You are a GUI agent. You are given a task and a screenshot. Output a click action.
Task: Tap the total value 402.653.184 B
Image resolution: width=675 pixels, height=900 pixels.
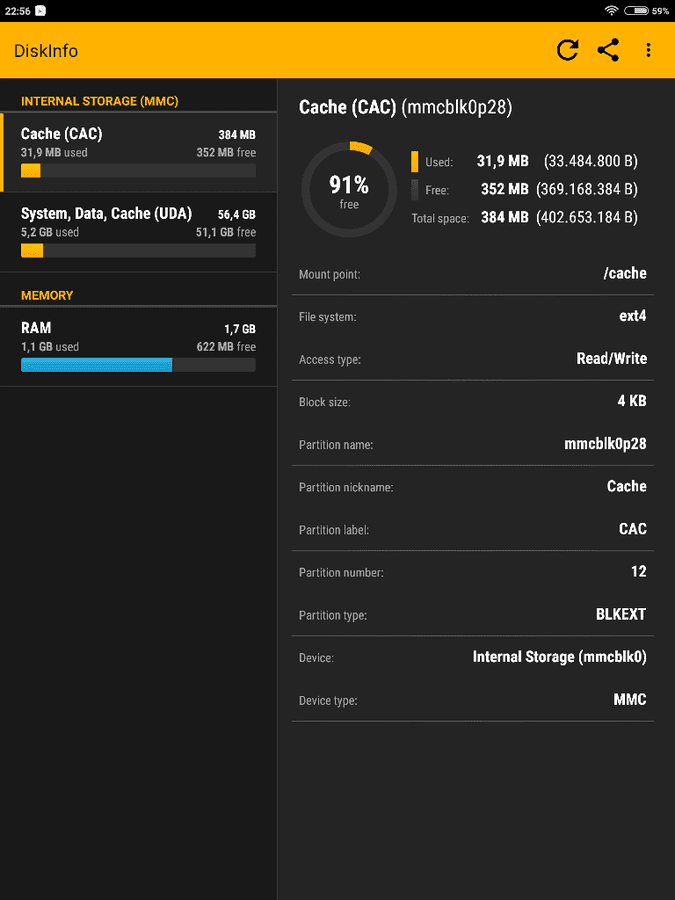click(x=587, y=218)
